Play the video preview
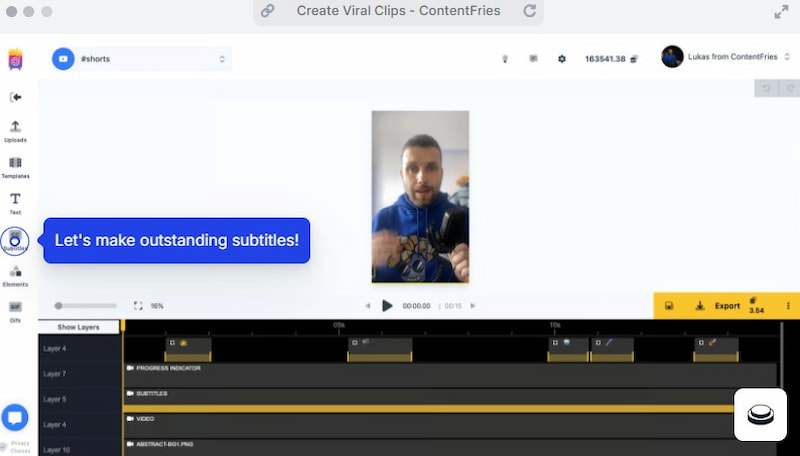800x456 pixels. pyautogui.click(x=387, y=306)
